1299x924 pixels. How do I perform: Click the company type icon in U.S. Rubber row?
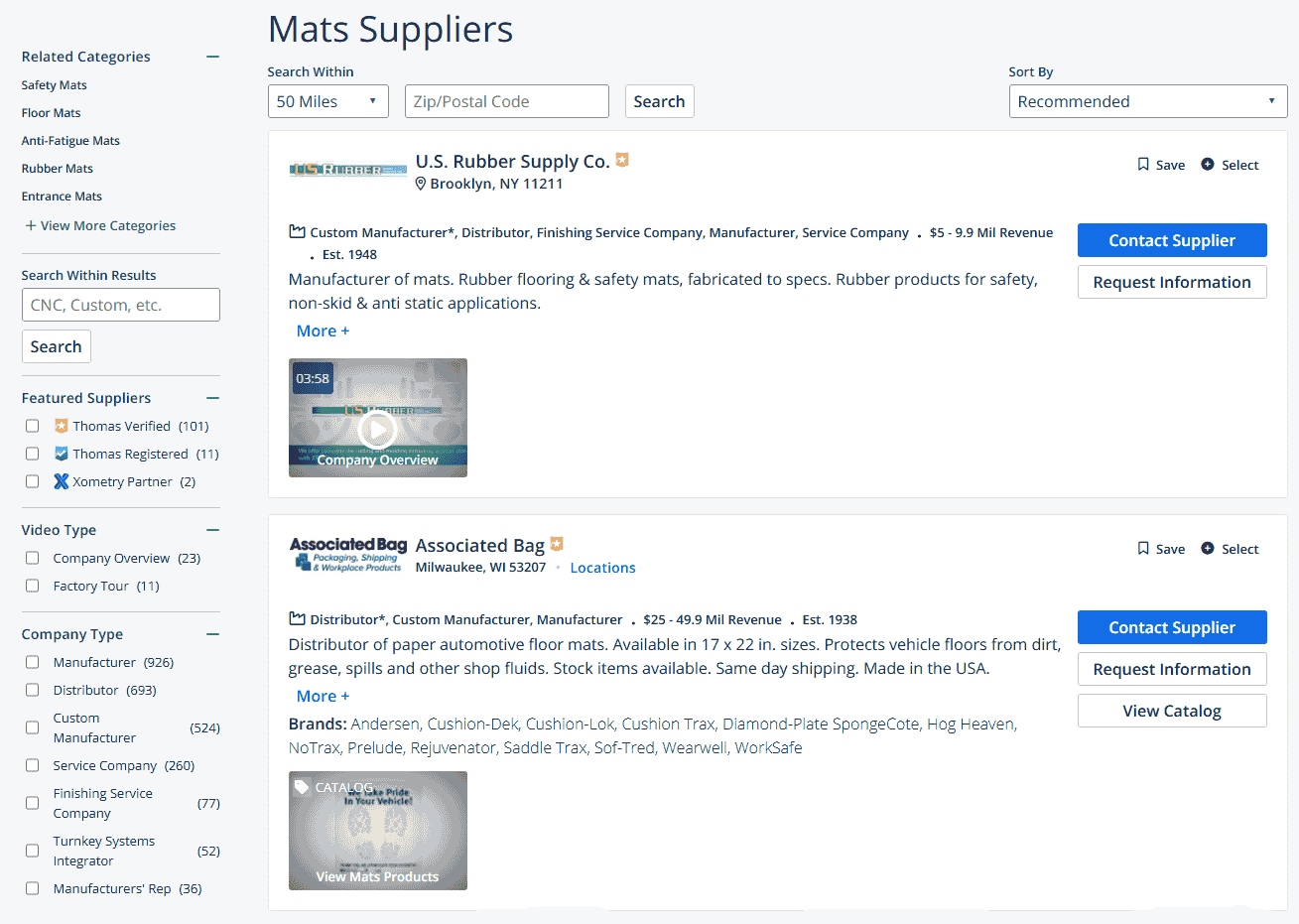[297, 231]
